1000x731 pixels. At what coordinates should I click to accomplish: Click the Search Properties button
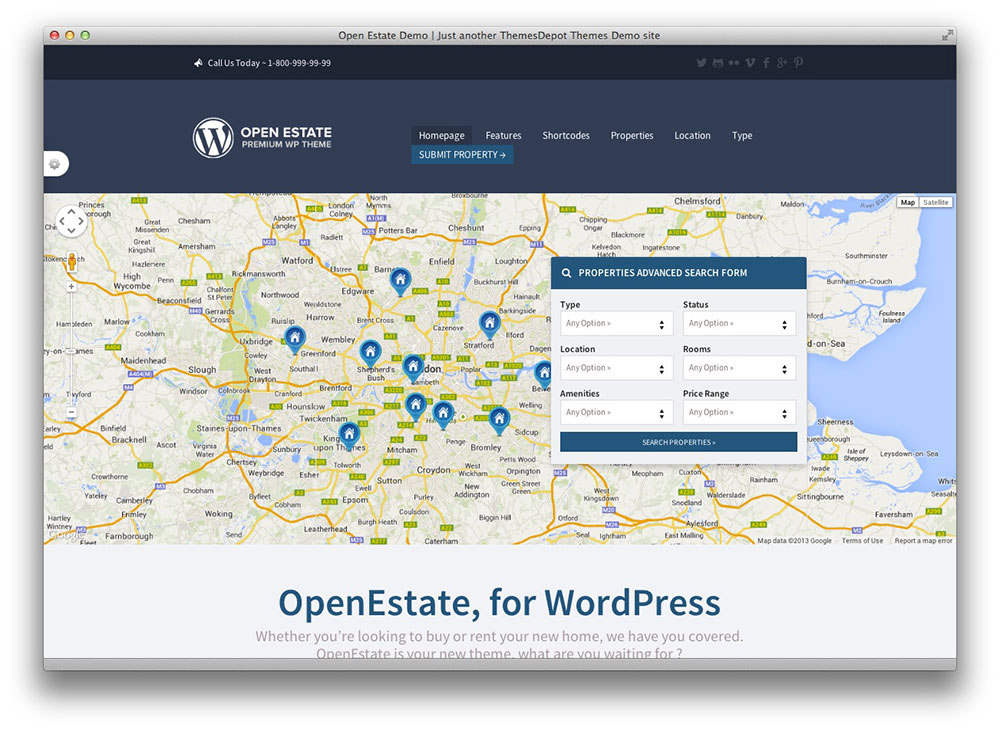click(x=679, y=442)
